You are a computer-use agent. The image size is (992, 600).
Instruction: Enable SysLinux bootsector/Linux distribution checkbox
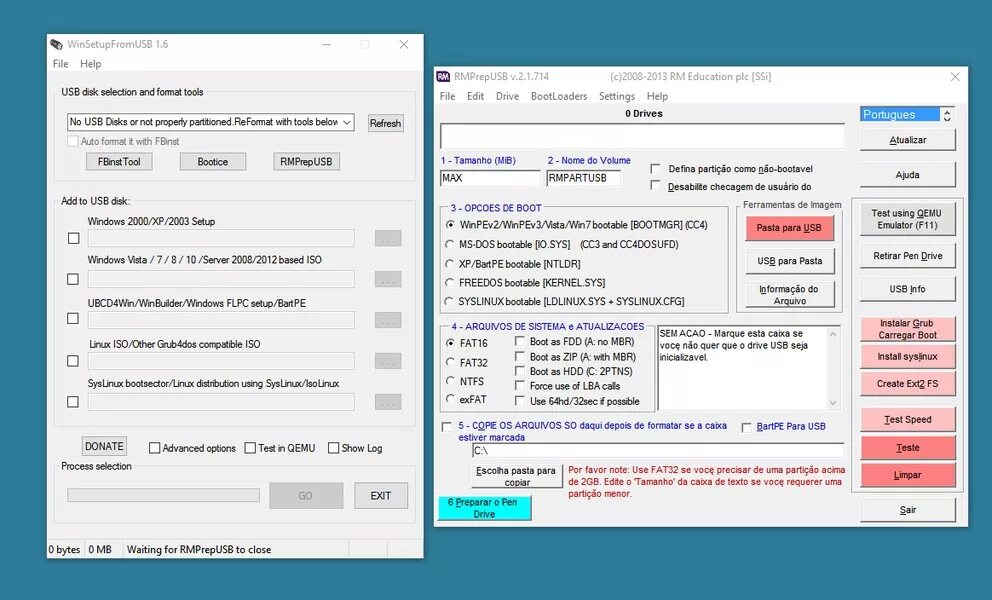point(73,402)
